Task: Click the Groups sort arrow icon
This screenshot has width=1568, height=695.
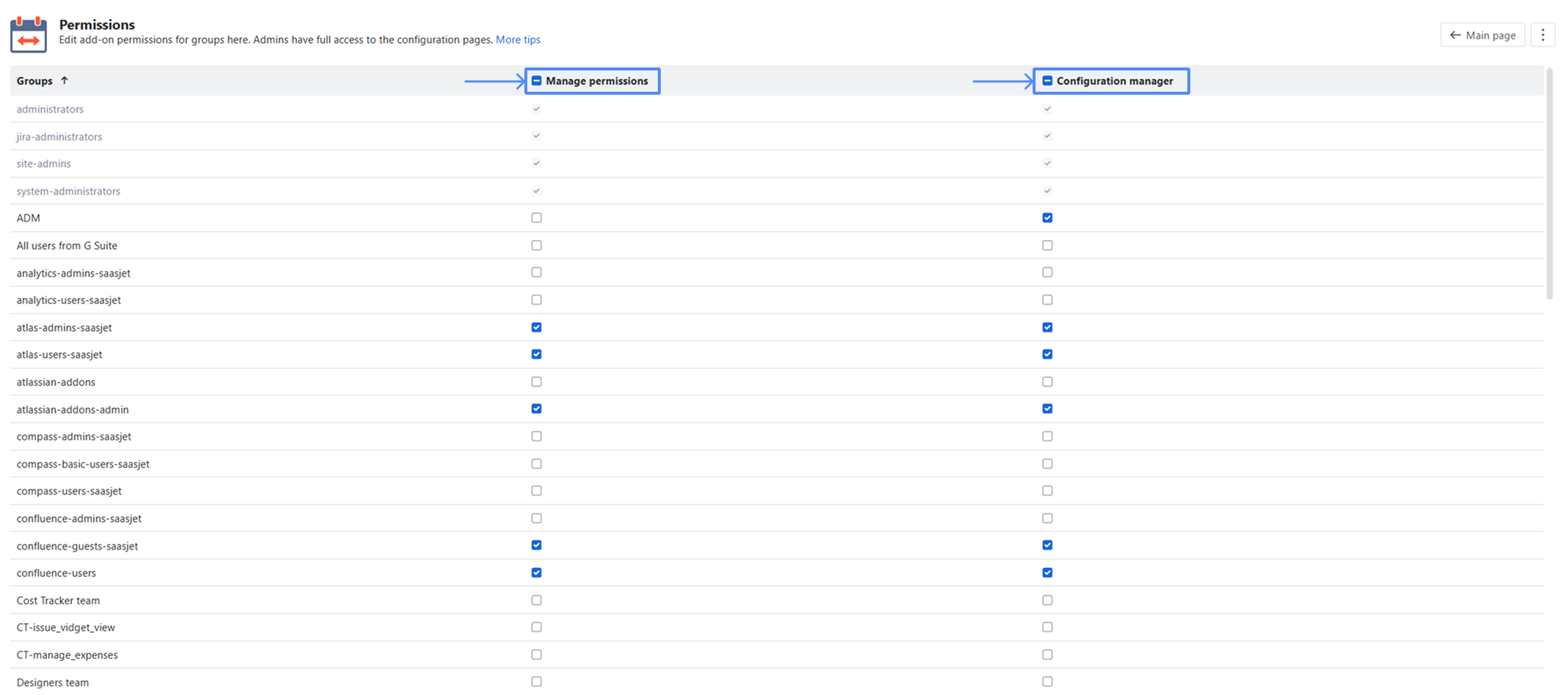Action: tap(65, 81)
